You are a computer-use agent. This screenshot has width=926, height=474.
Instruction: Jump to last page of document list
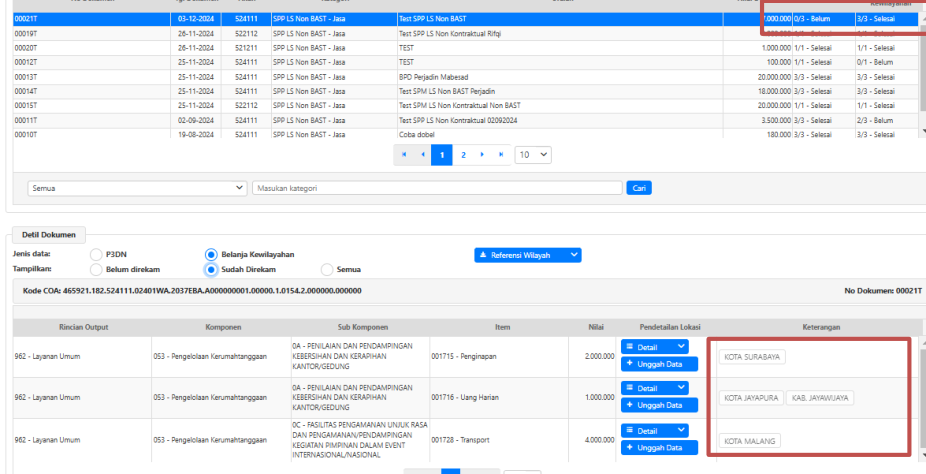(x=500, y=155)
